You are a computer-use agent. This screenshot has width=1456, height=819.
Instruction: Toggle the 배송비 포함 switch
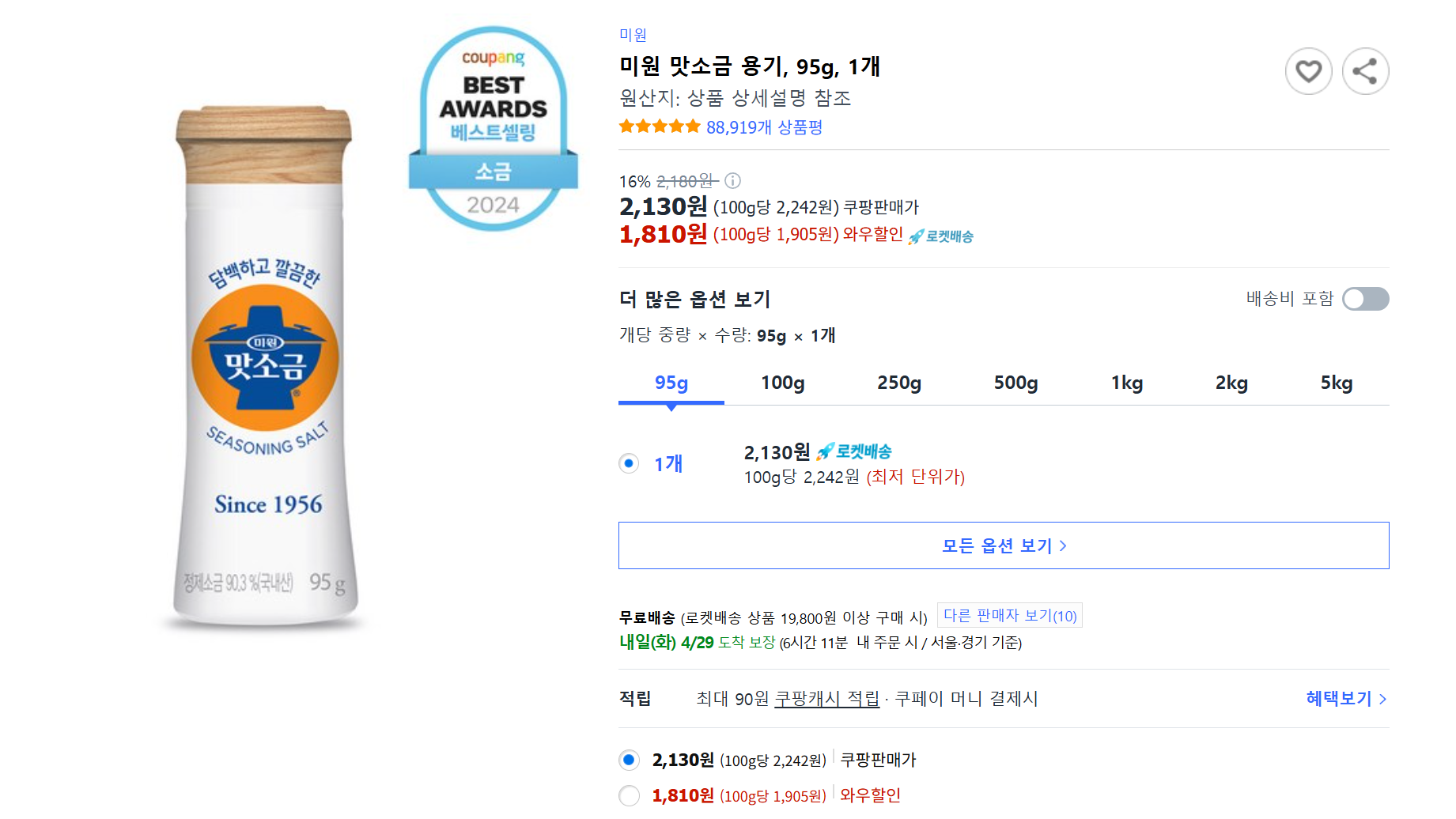click(x=1366, y=299)
